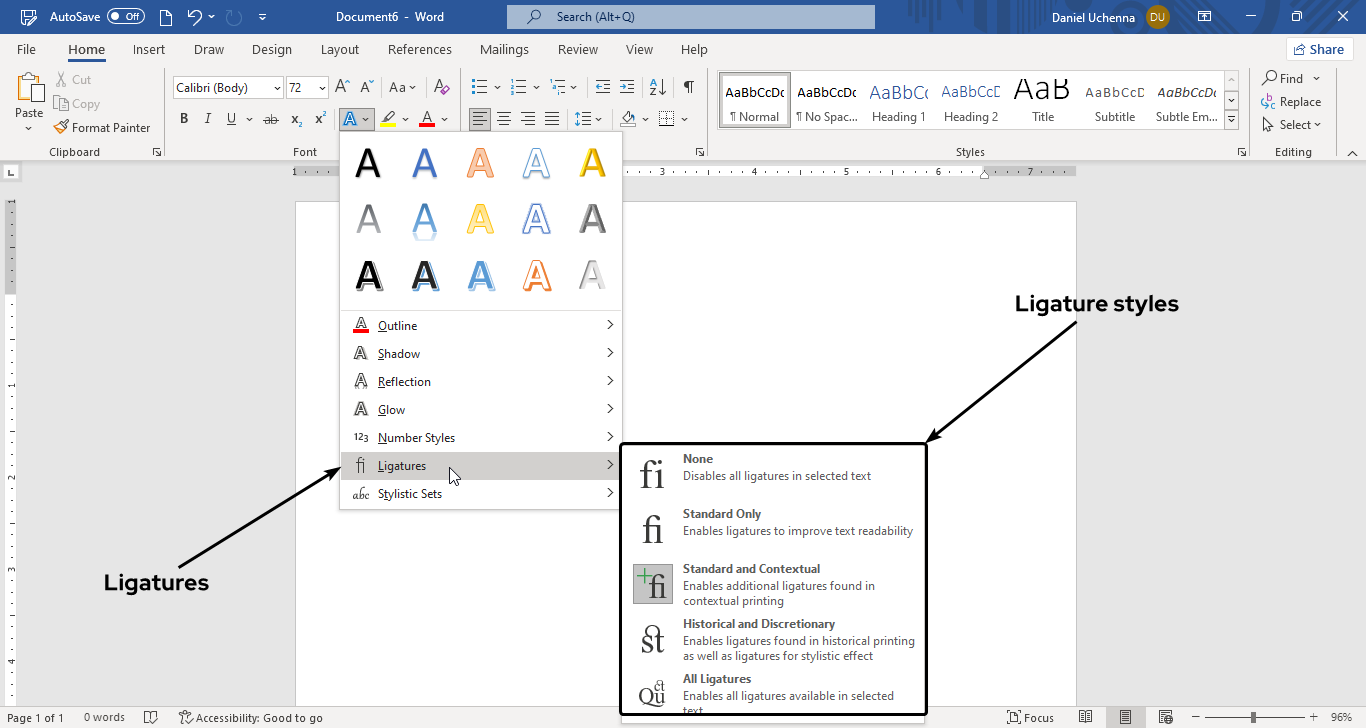Click the Center alignment icon
Viewport: 1366px width, 728px height.
pyautogui.click(x=504, y=119)
